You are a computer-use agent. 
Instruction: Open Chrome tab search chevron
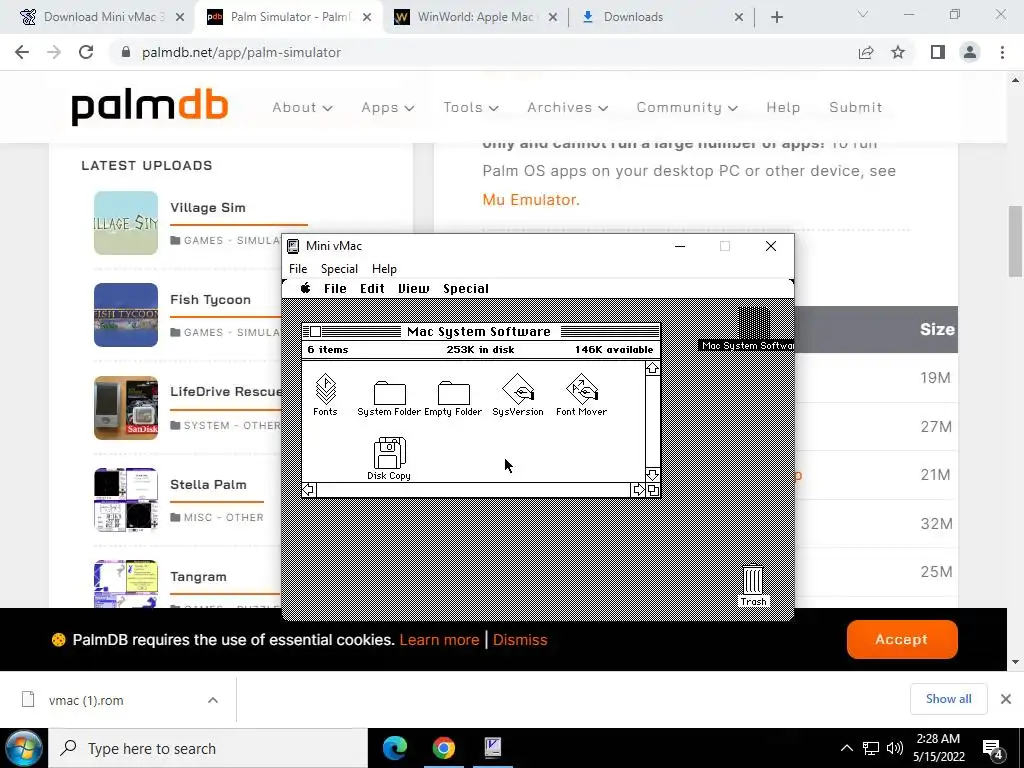click(863, 14)
